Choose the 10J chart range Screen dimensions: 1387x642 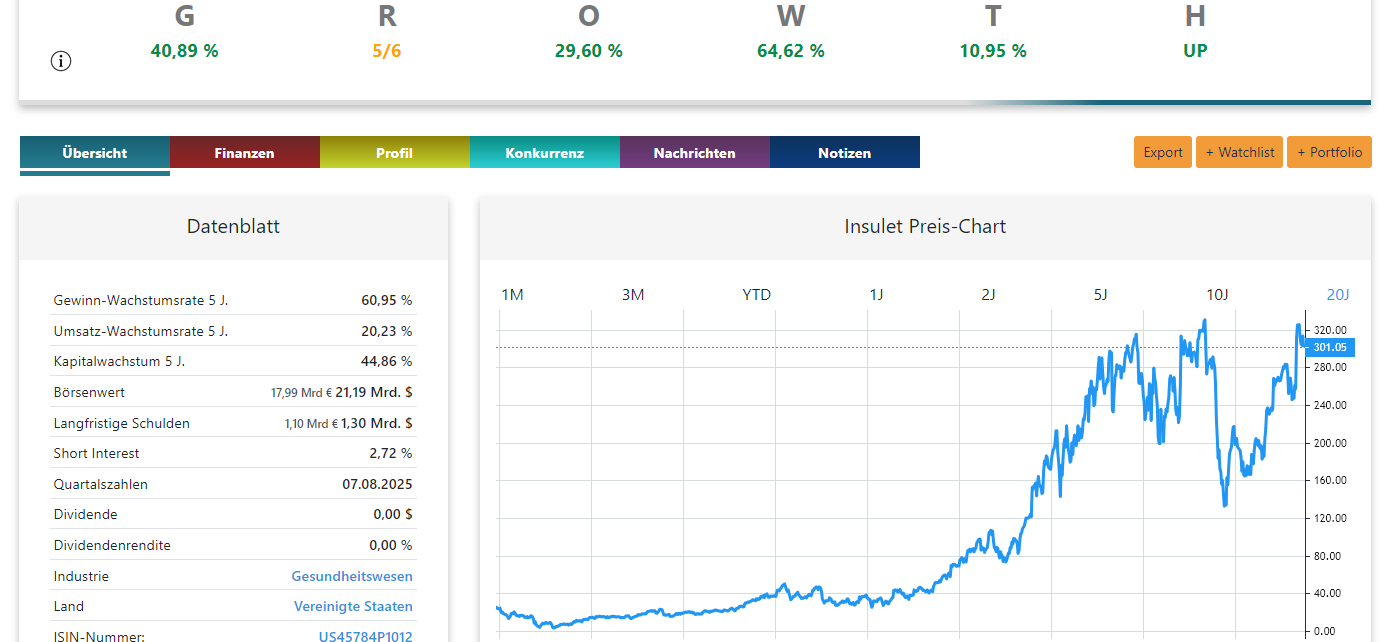click(1217, 294)
